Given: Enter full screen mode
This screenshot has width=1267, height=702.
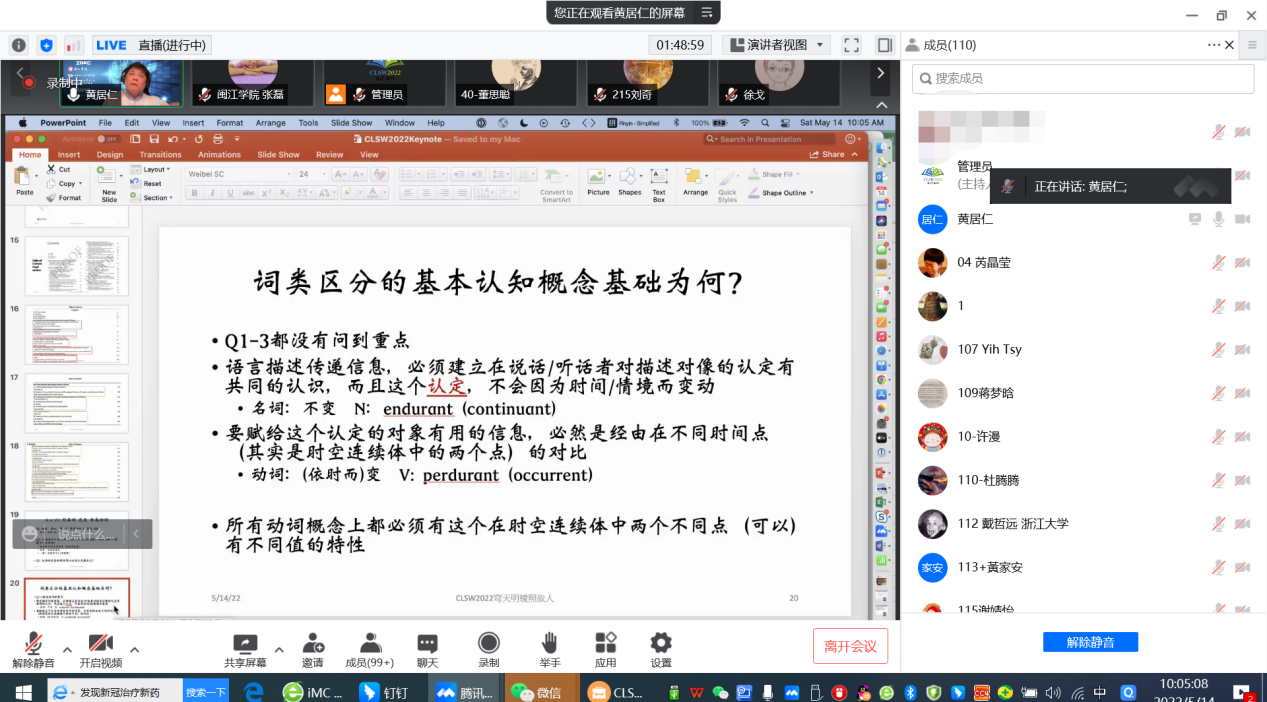Looking at the screenshot, I should (851, 45).
